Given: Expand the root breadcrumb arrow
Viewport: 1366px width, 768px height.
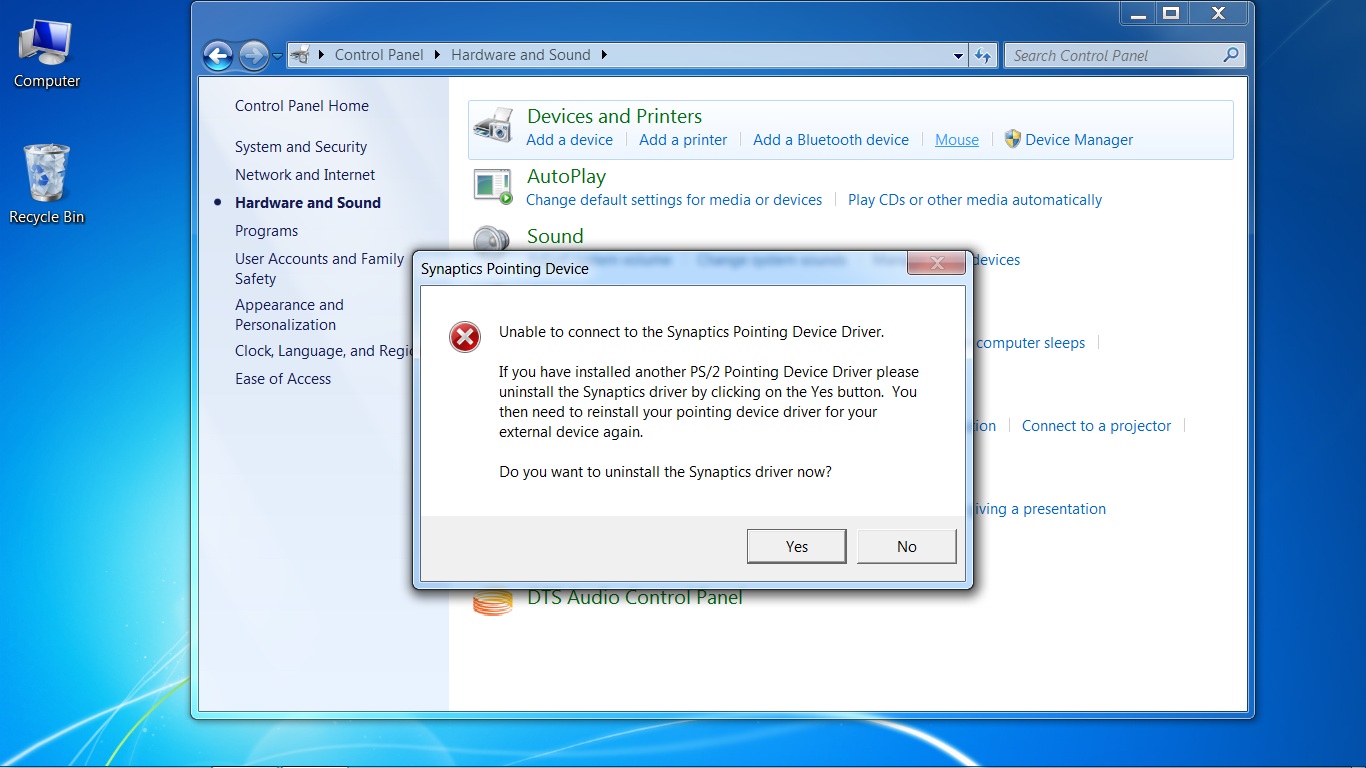Looking at the screenshot, I should (321, 55).
